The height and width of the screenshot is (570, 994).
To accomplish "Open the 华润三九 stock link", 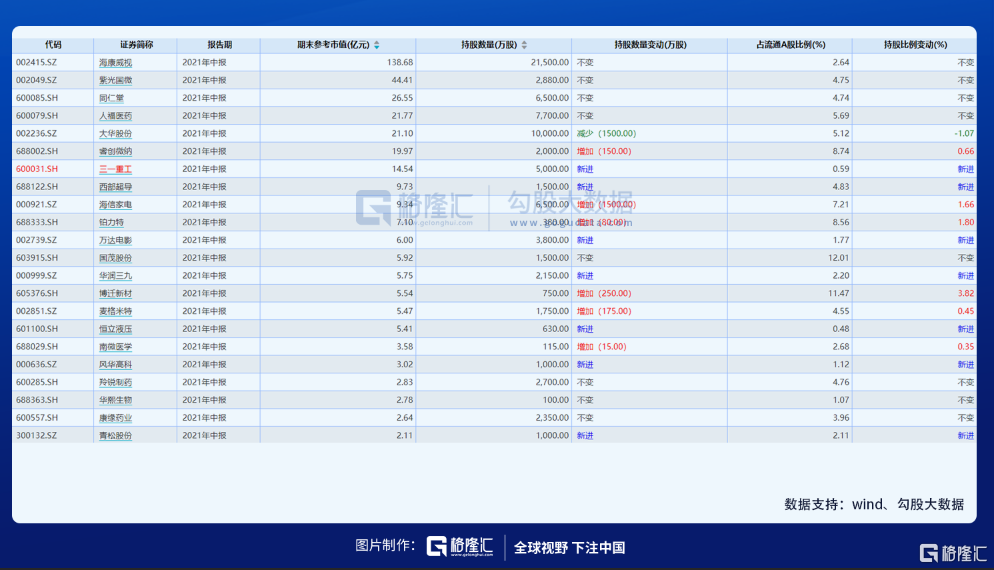I will tap(115, 276).
